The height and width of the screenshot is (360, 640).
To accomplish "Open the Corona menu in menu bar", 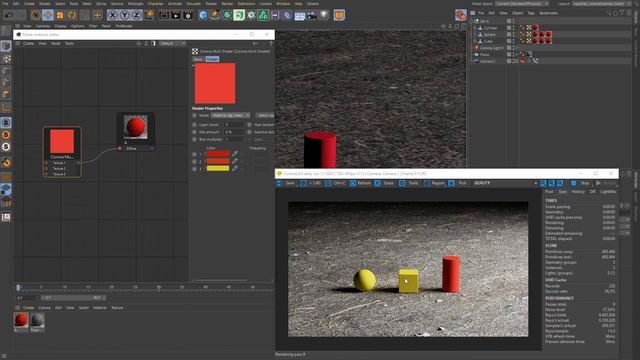I will click(x=265, y=3).
